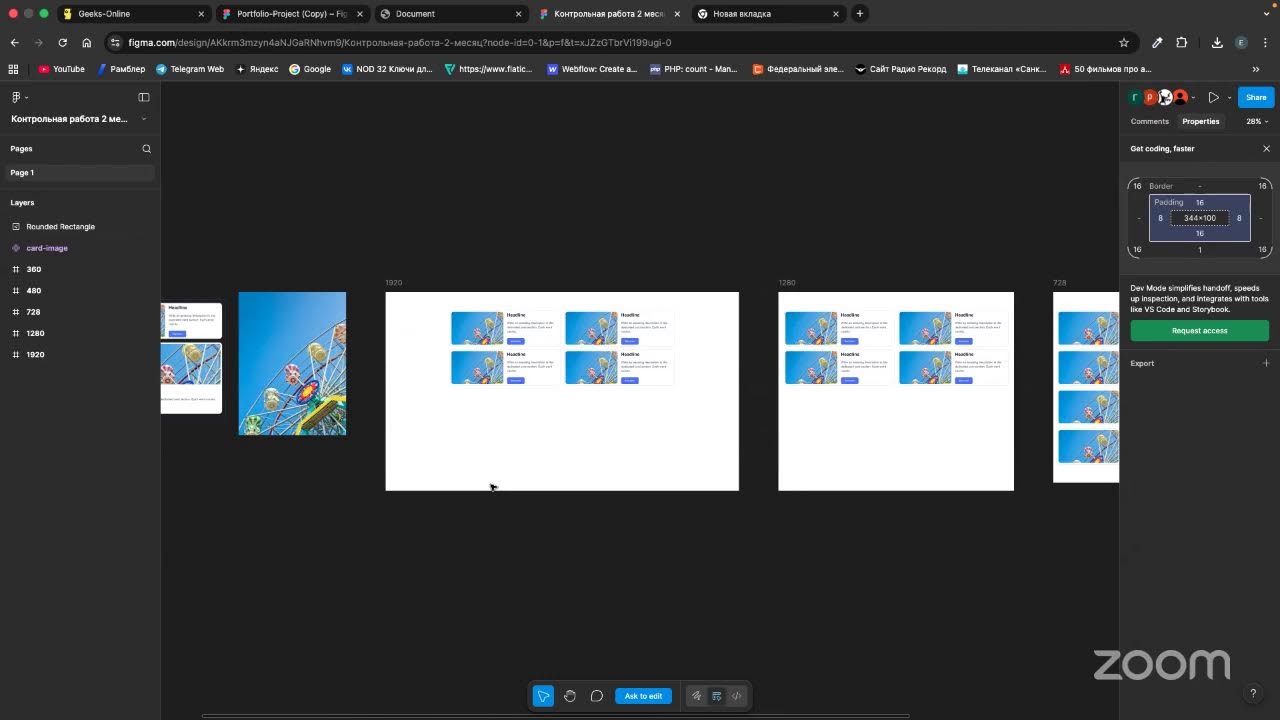This screenshot has width=1280, height=720.
Task: Open the Figma main menu logo
Action: [16, 97]
